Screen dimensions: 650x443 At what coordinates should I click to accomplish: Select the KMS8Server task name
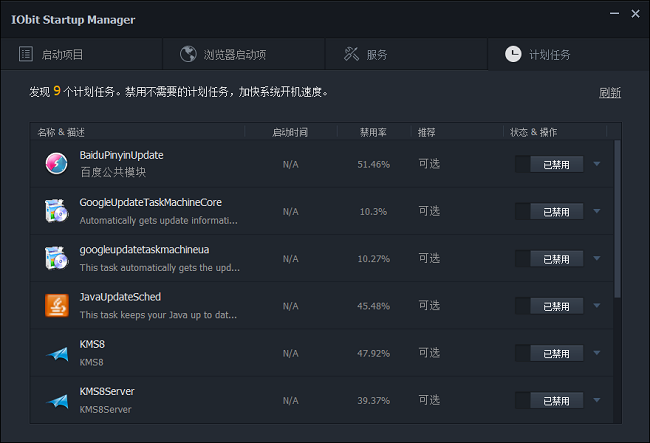[107, 392]
